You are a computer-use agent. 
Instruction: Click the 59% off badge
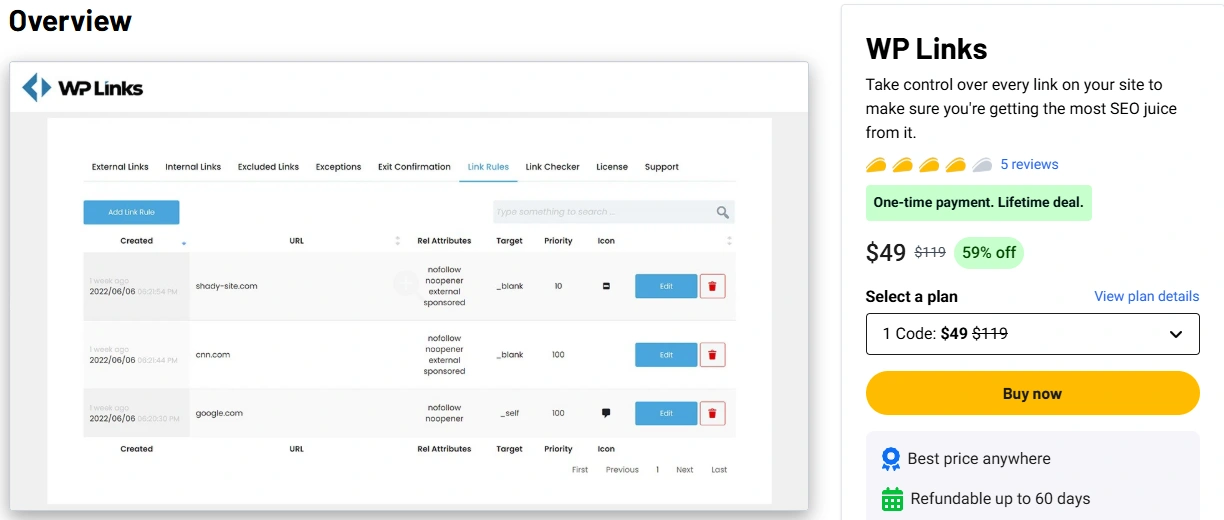(x=989, y=253)
